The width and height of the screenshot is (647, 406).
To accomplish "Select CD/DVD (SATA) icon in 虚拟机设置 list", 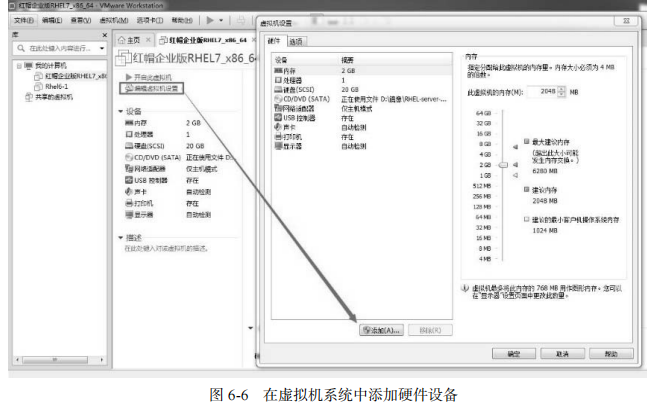I will [x=279, y=99].
